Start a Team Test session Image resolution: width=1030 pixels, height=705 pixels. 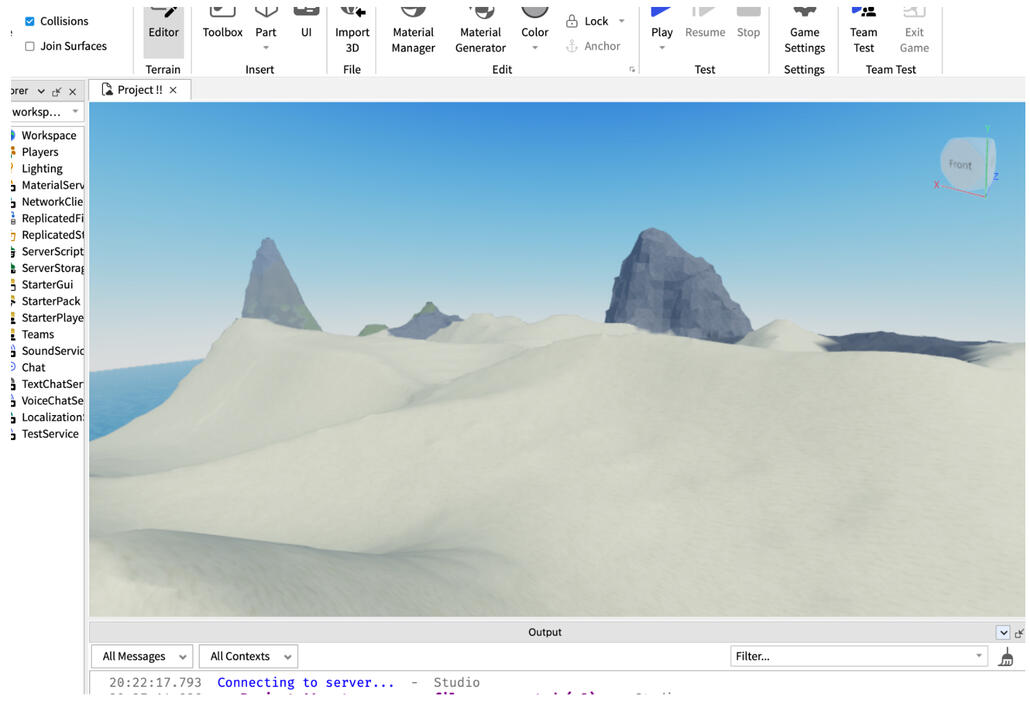[x=863, y=30]
